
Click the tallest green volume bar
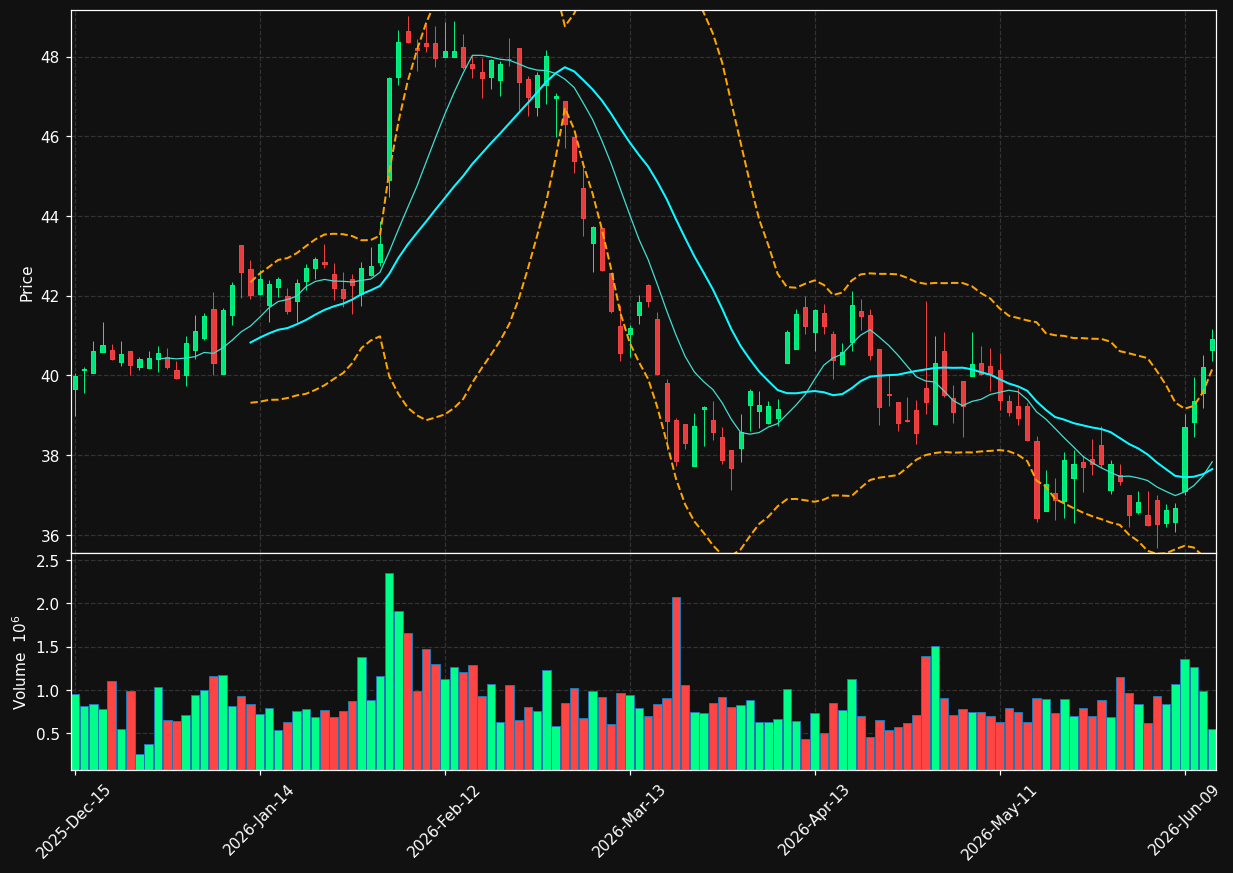point(389,671)
